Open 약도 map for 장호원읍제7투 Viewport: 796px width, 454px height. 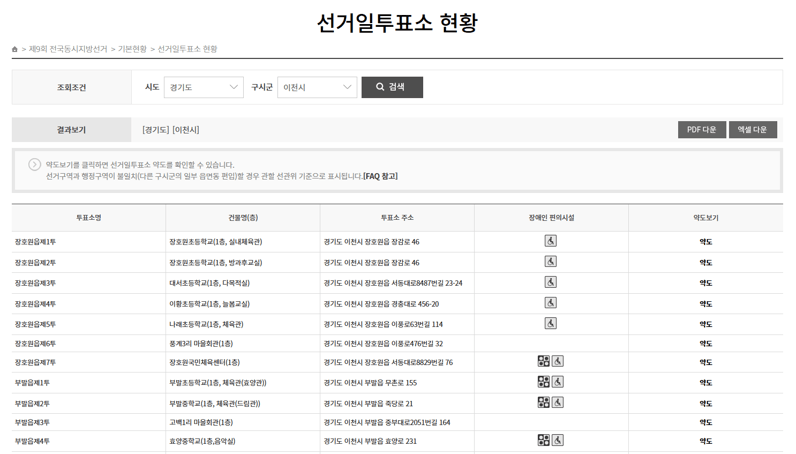[x=706, y=363]
